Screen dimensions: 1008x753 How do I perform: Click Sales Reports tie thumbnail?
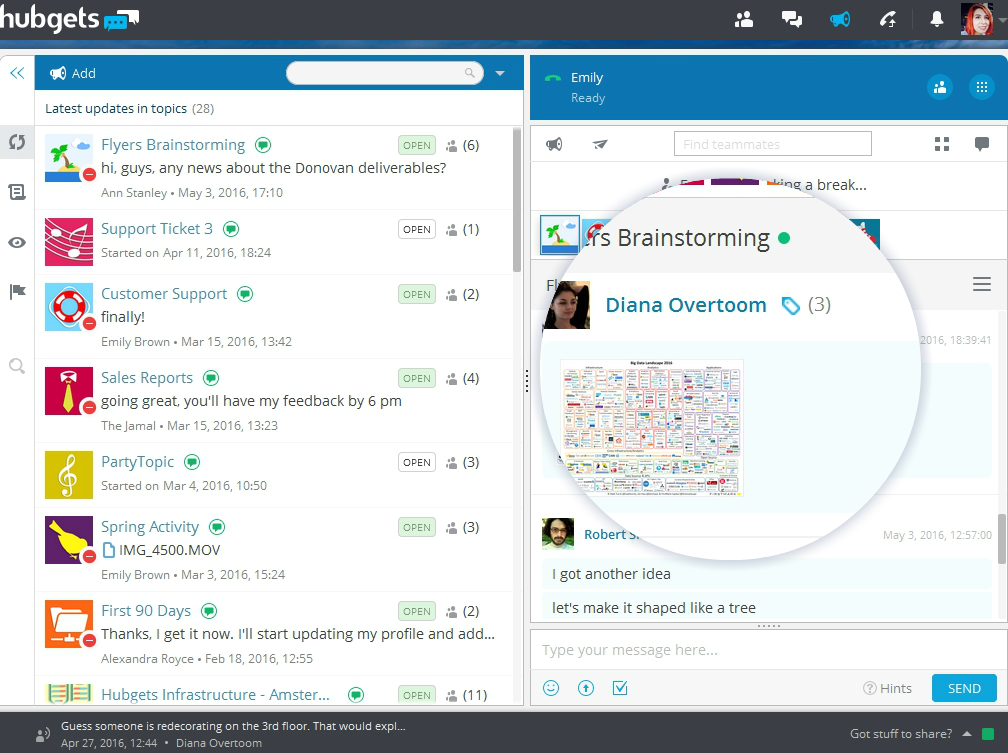click(69, 391)
